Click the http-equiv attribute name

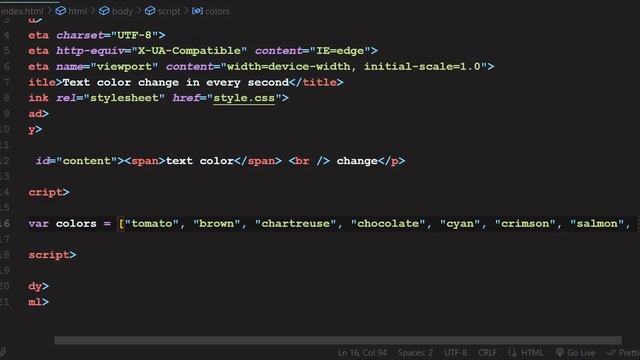pos(90,51)
